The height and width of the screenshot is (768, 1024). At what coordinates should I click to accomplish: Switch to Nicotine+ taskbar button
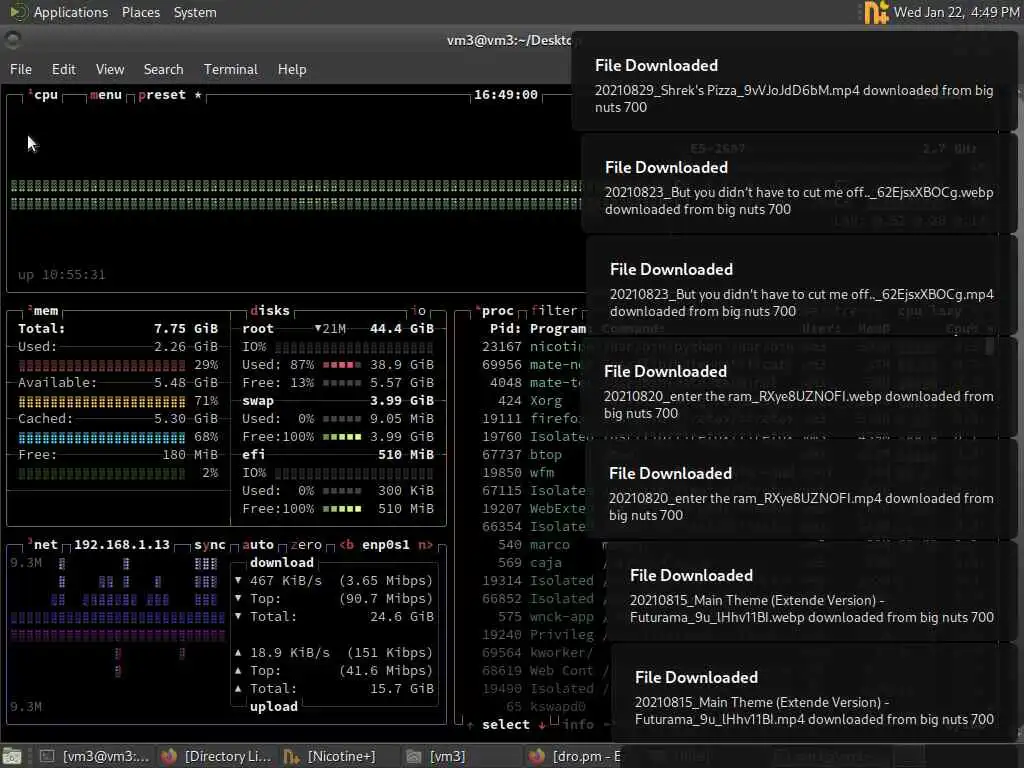tap(338, 756)
